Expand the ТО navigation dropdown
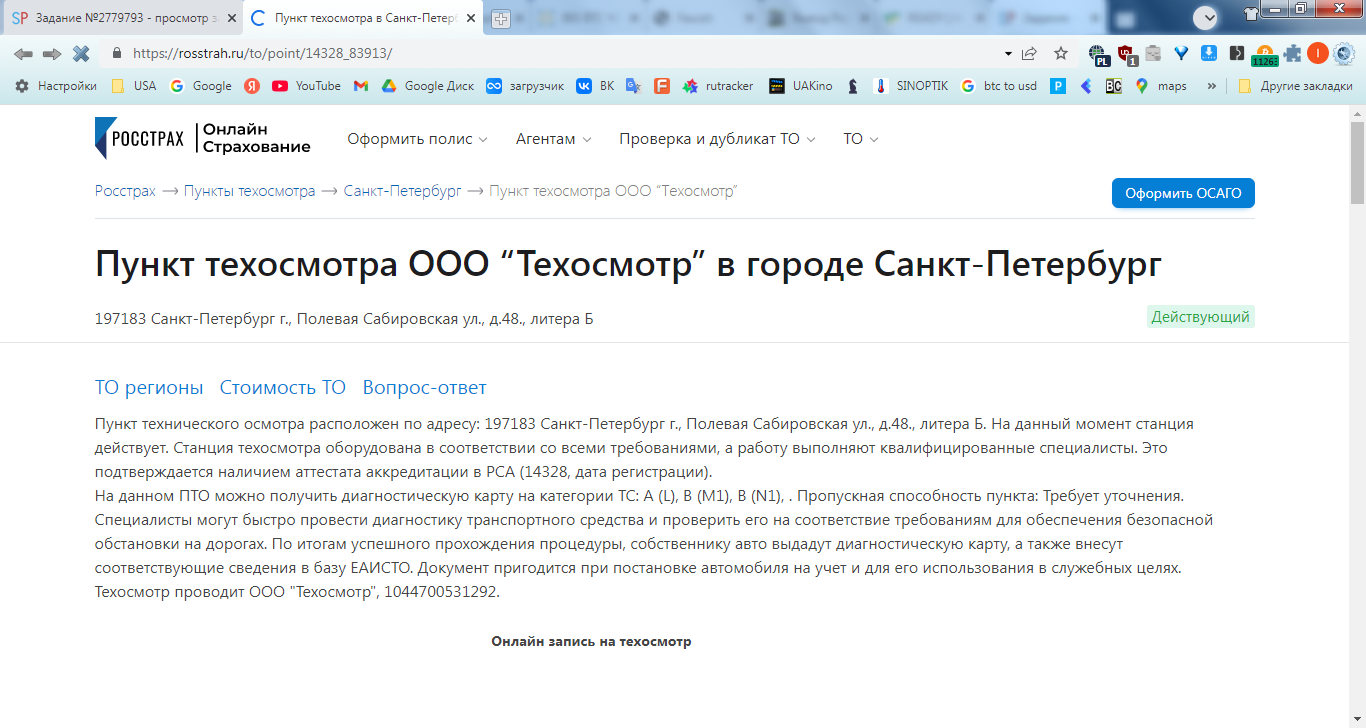 pos(861,139)
